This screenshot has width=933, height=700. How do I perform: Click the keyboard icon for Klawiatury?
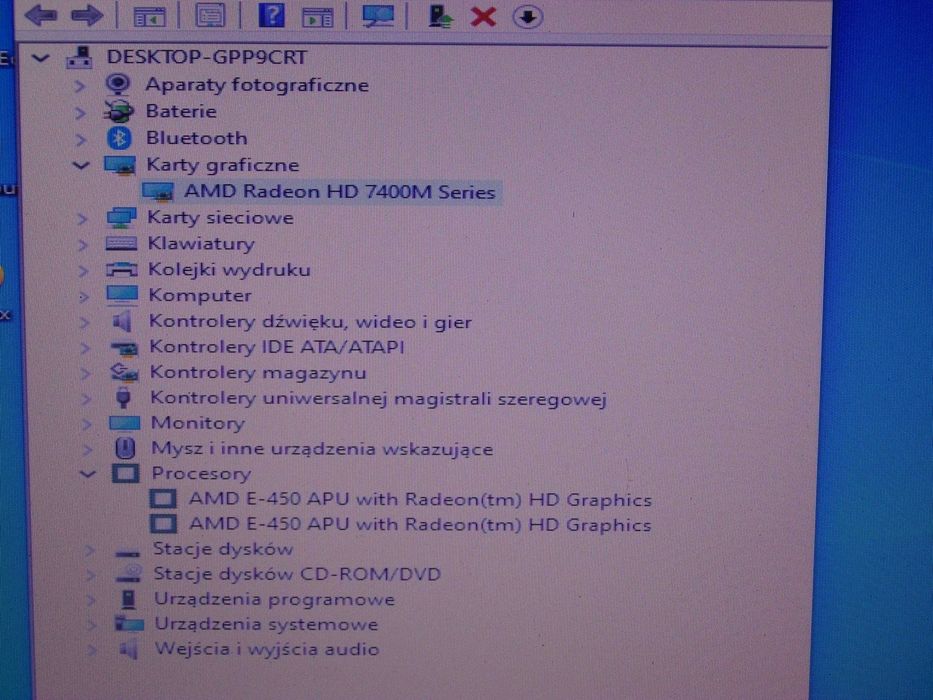pyautogui.click(x=121, y=243)
